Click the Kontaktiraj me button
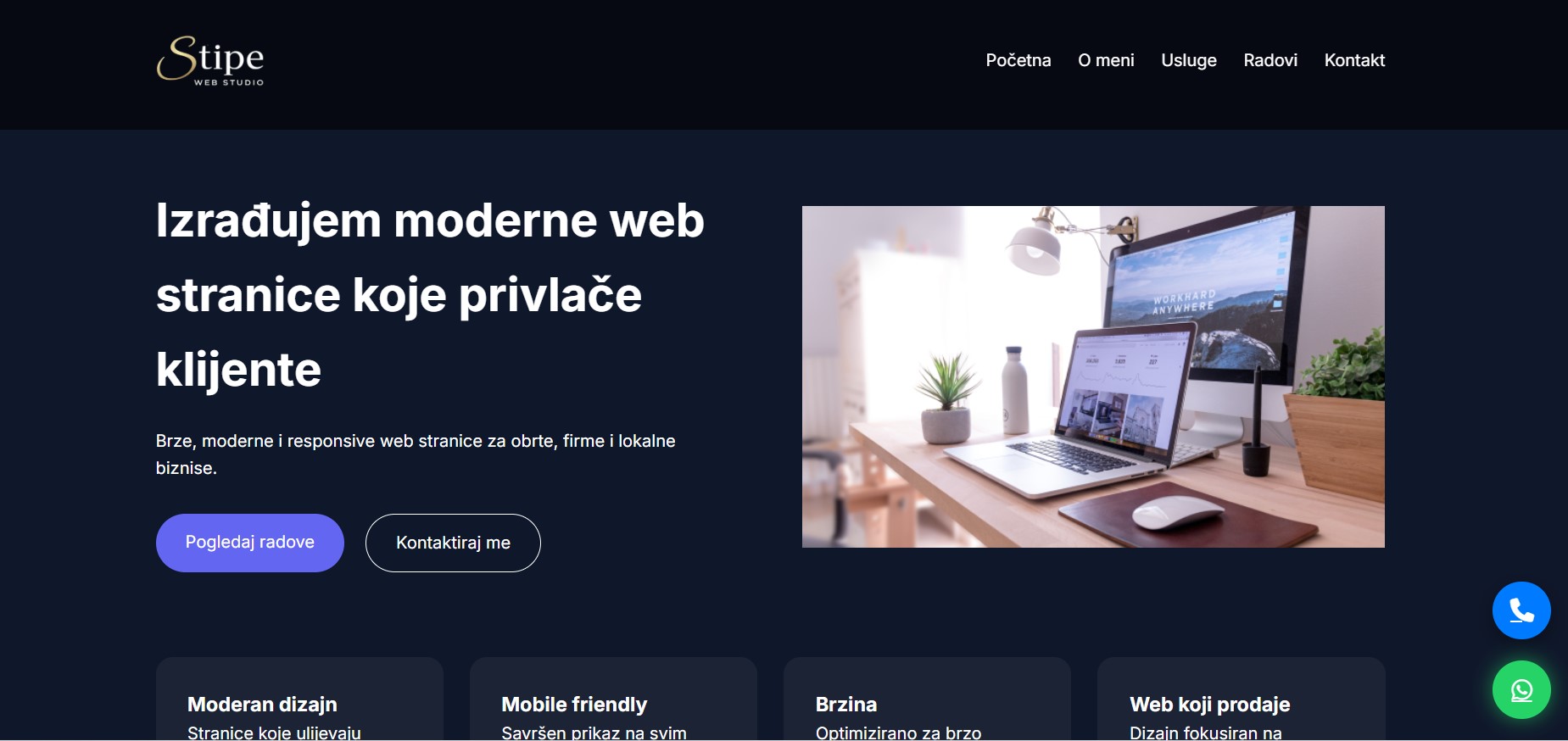The height and width of the screenshot is (741, 1568). pyautogui.click(x=453, y=543)
